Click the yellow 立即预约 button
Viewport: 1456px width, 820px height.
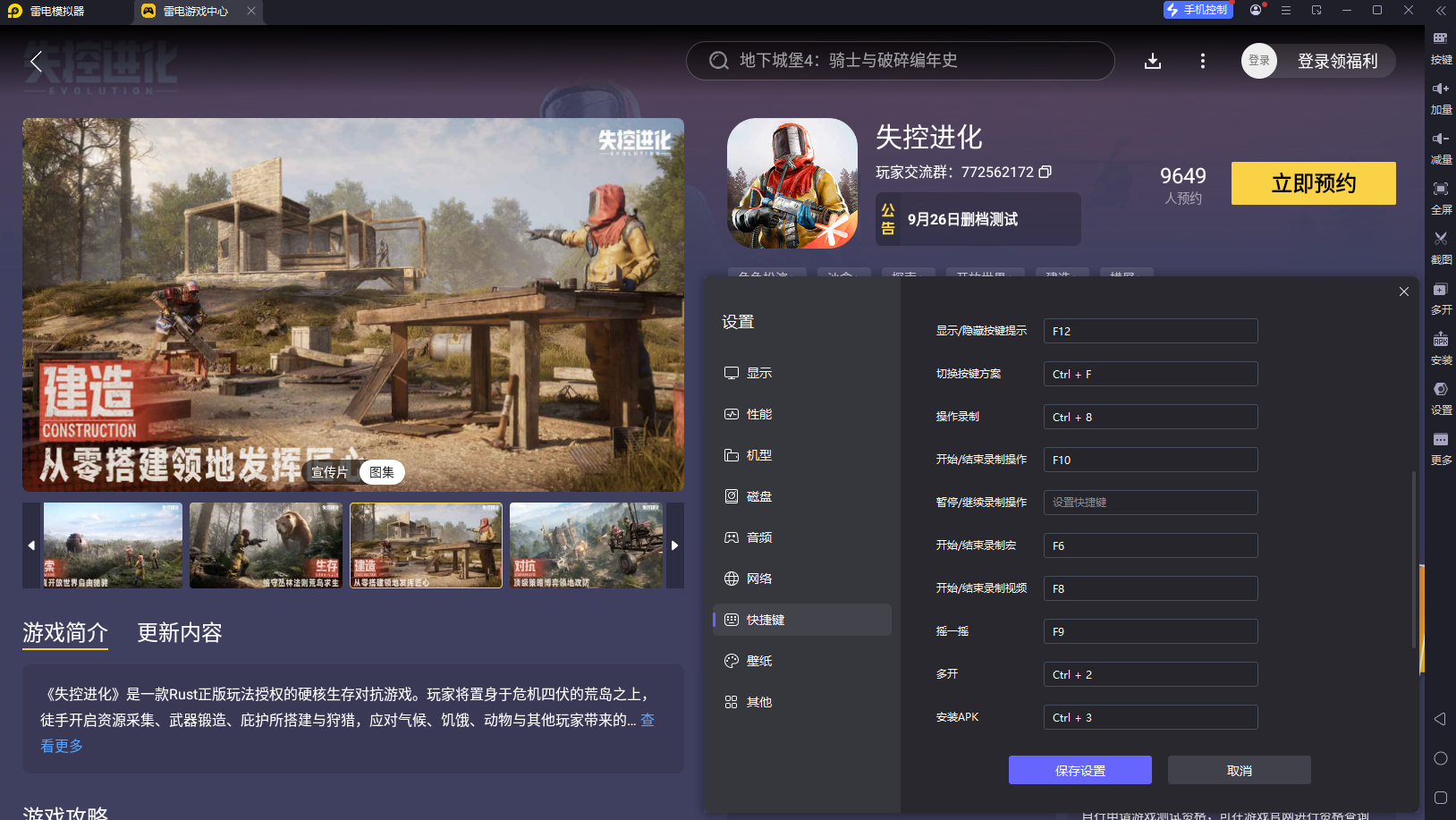tap(1314, 183)
